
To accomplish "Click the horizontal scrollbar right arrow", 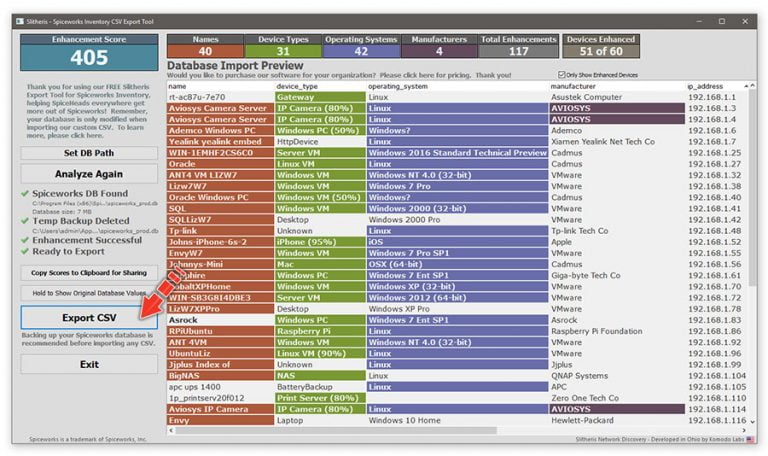I will [744, 431].
